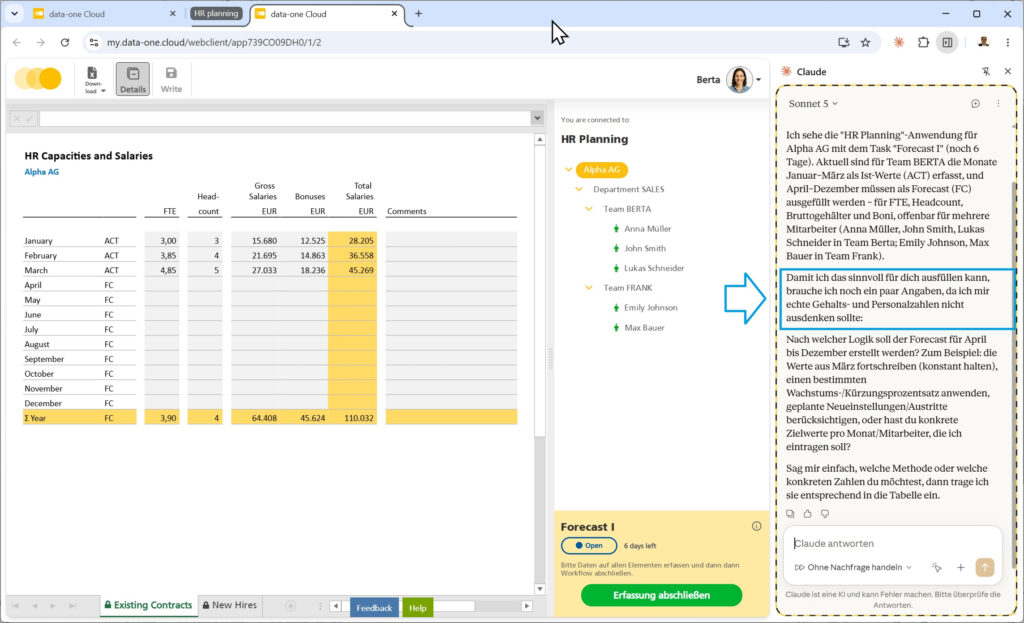1024x623 pixels.
Task: Click the last sheet navigation arrow
Action: point(72,606)
